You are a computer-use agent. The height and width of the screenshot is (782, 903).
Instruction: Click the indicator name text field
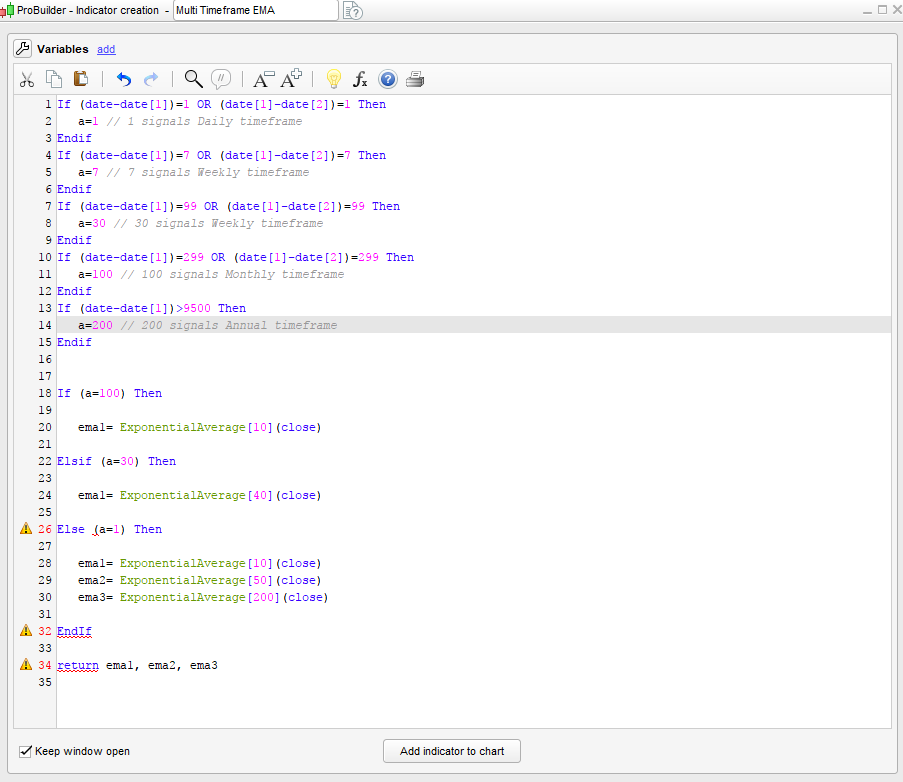(x=255, y=10)
